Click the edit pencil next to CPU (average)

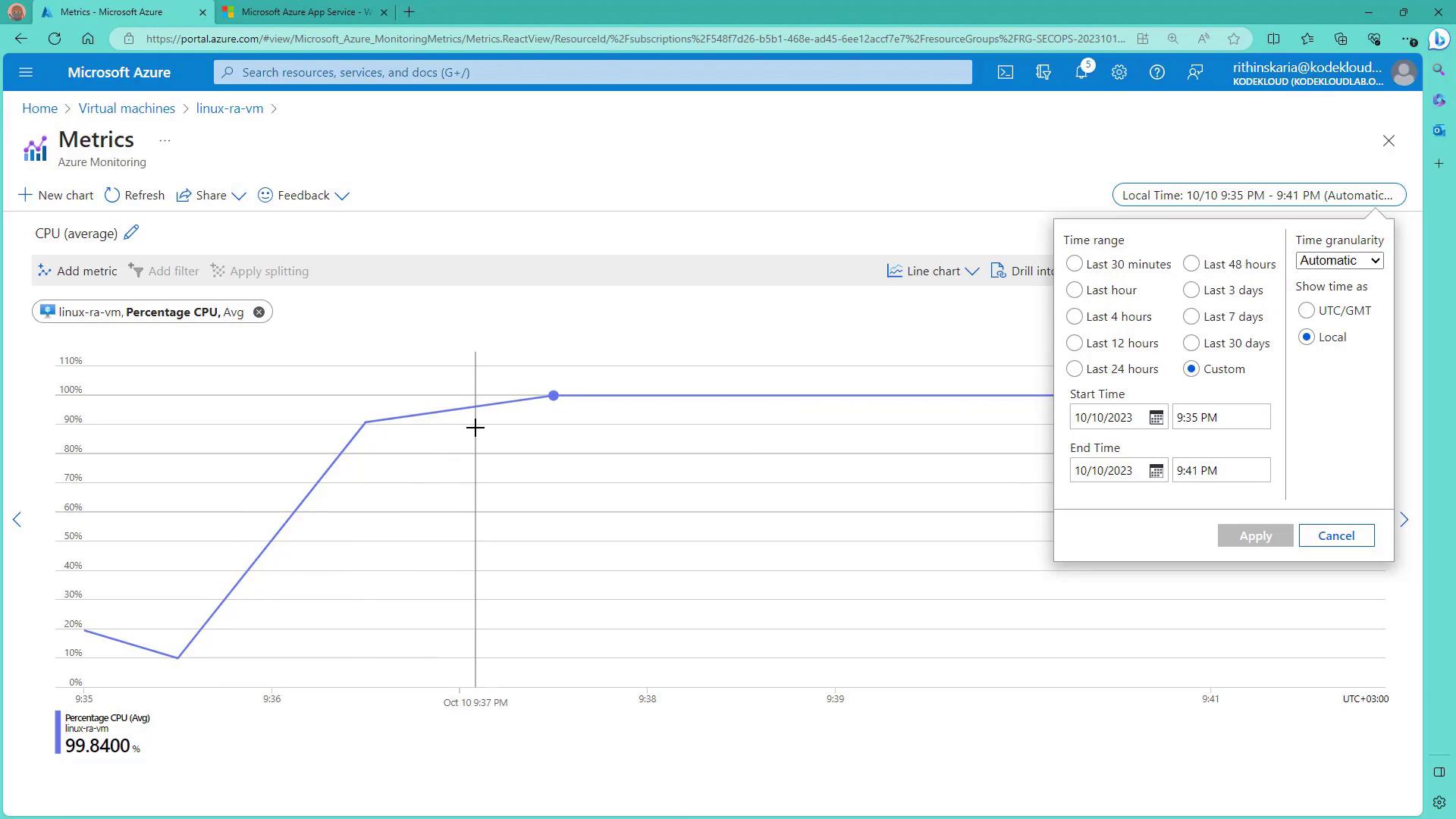[131, 233]
